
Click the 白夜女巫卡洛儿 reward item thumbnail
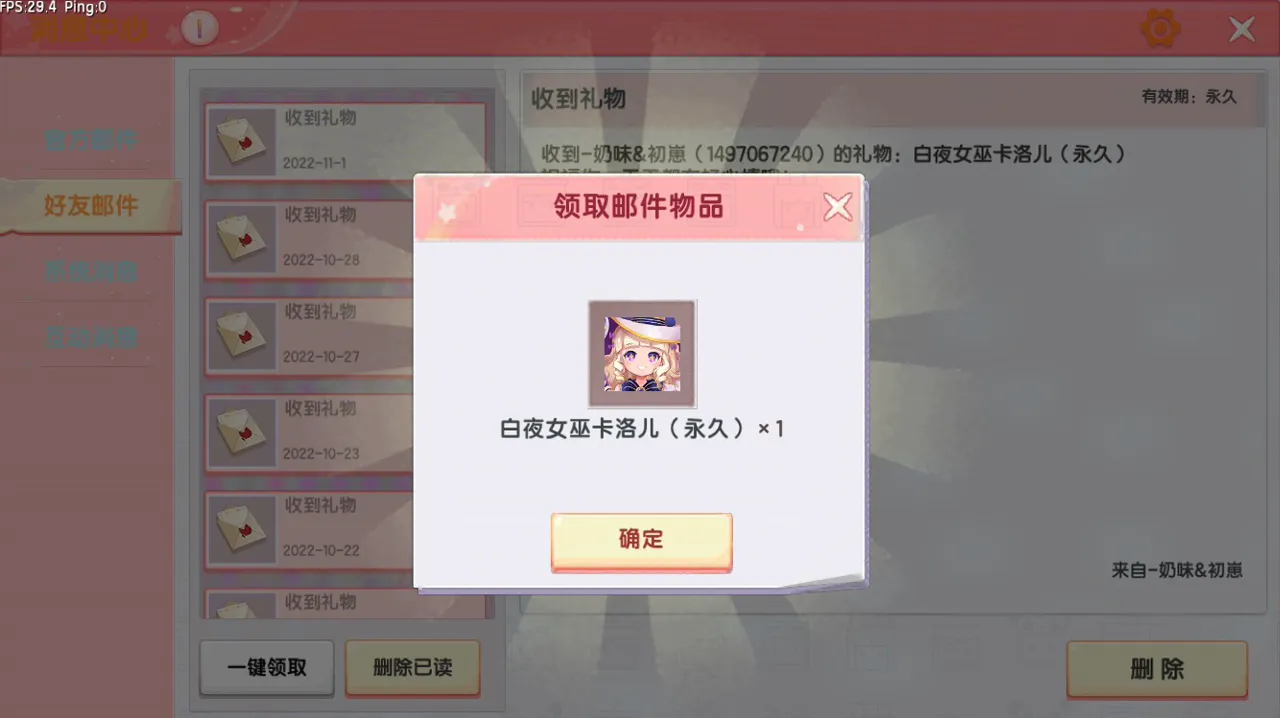pyautogui.click(x=642, y=353)
